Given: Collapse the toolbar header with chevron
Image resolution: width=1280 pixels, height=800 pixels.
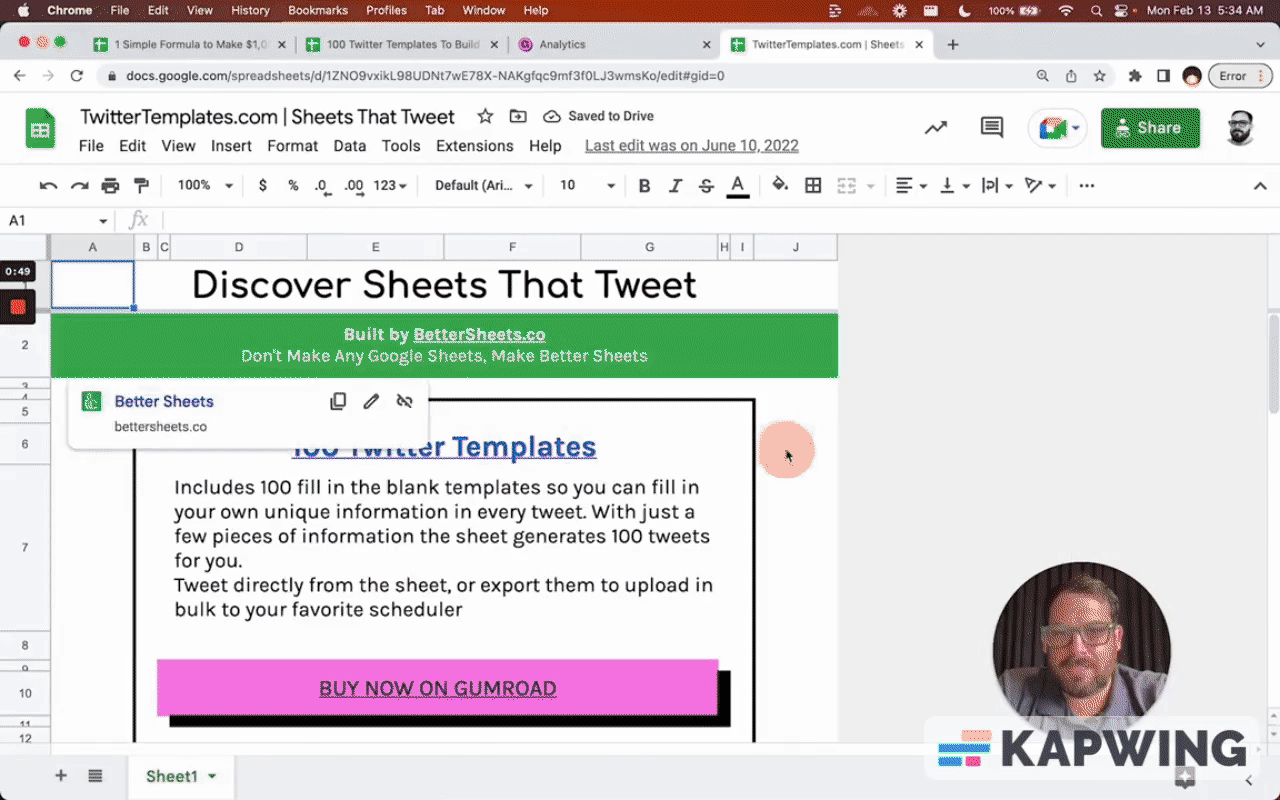Looking at the screenshot, I should [1260, 186].
